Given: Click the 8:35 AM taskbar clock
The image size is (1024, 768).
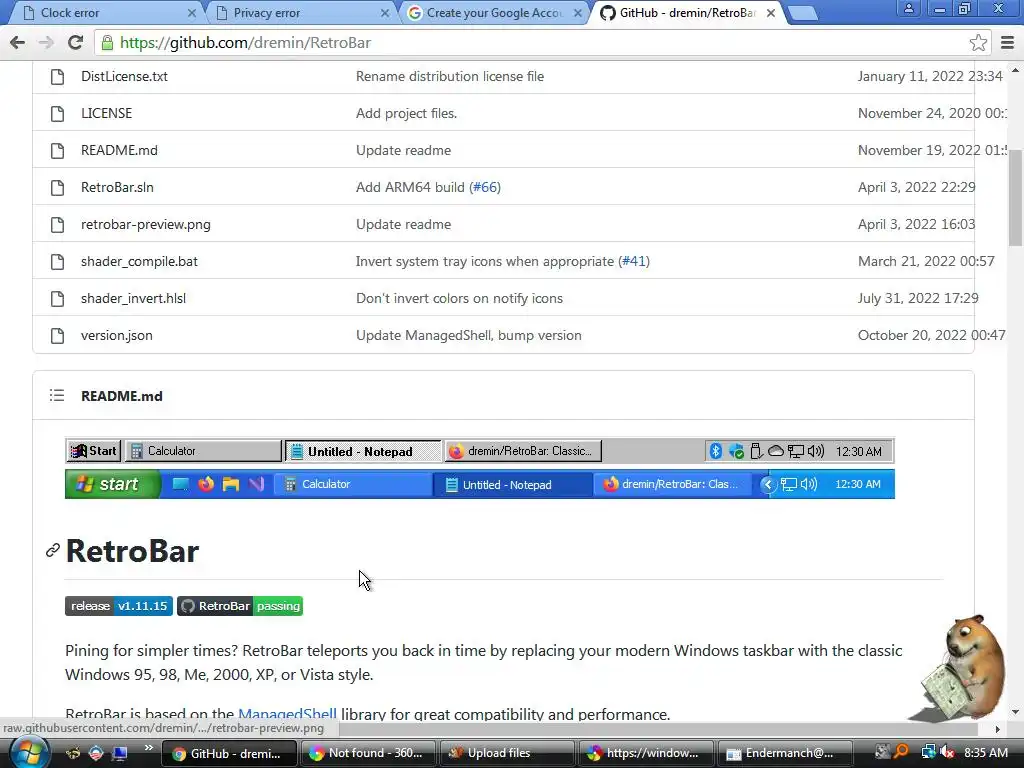Looking at the screenshot, I should pyautogui.click(x=986, y=753).
